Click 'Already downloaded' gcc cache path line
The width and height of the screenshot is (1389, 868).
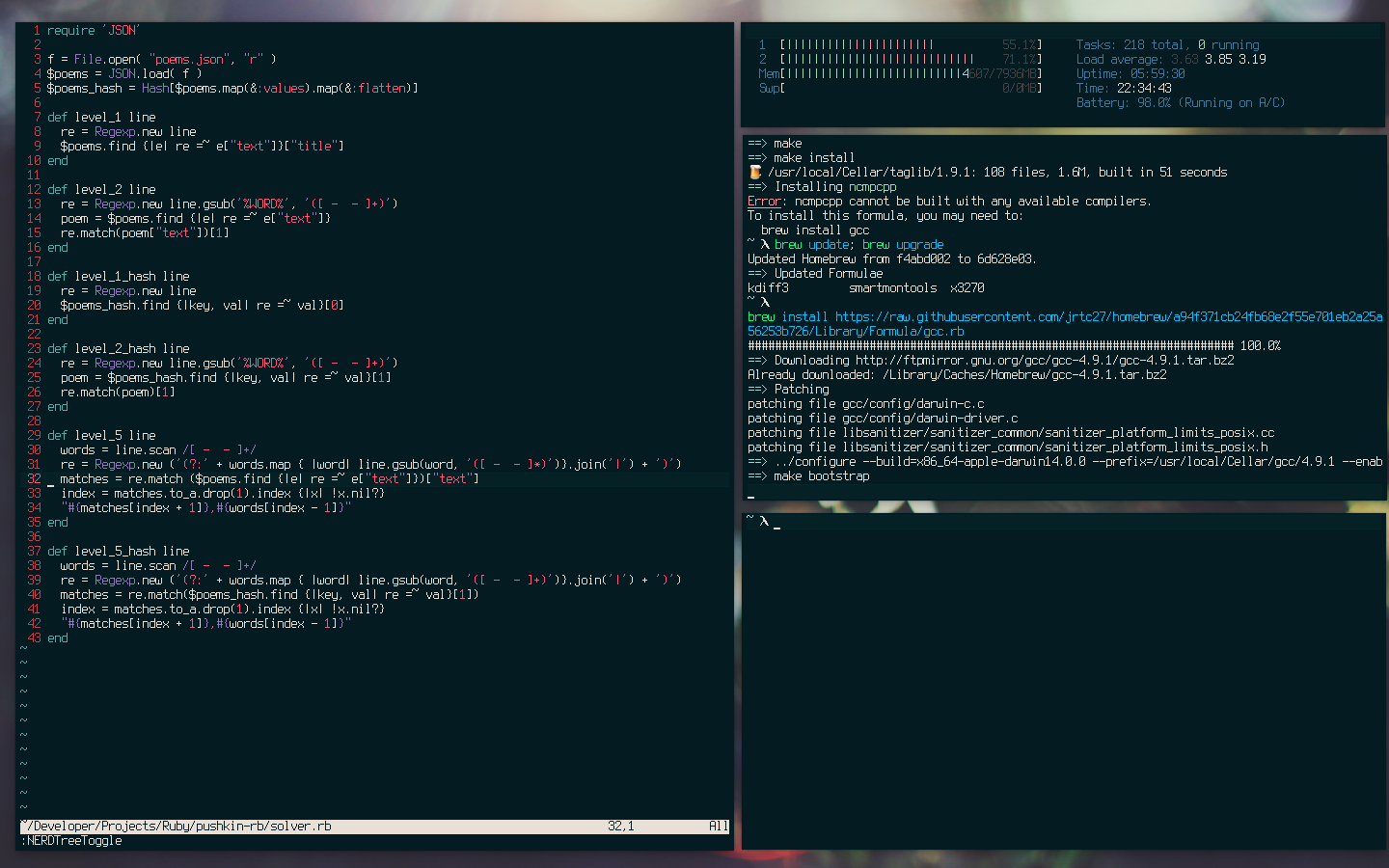[x=957, y=374]
